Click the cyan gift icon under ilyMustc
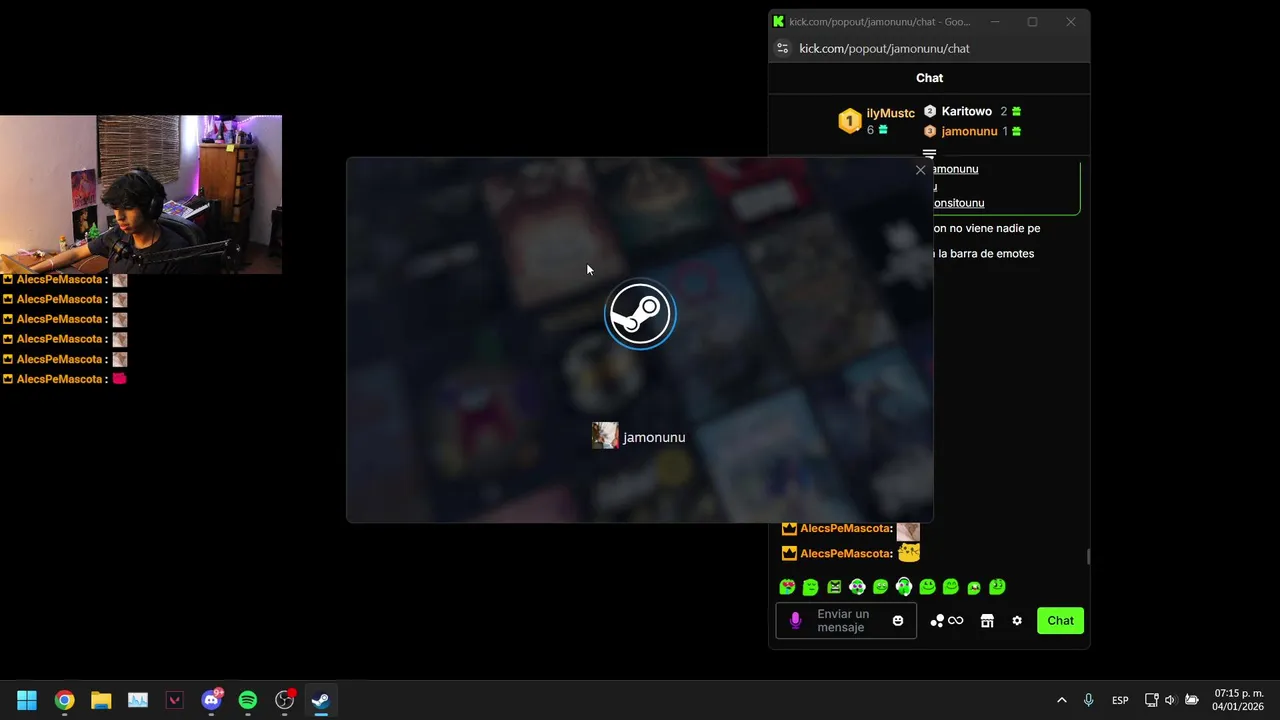Viewport: 1280px width, 720px height. 883,130
